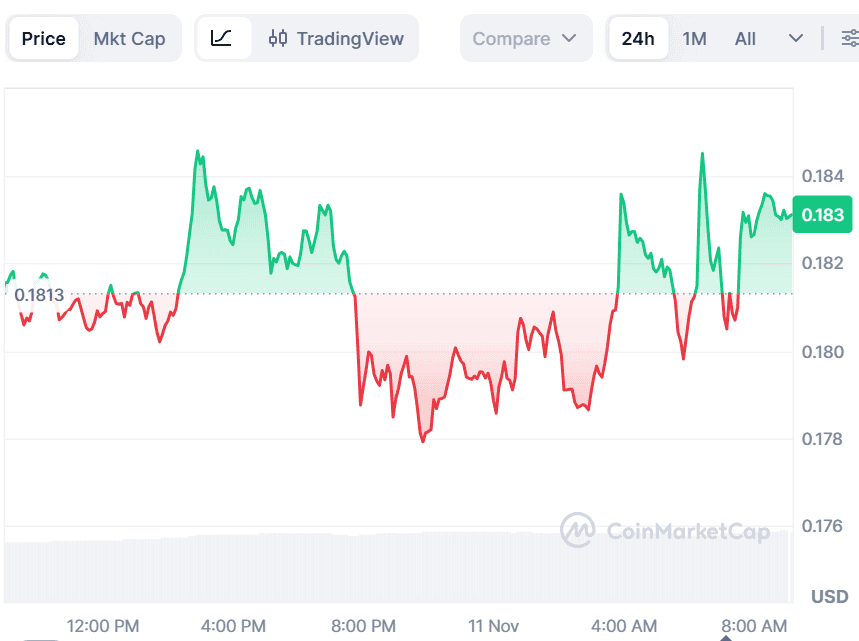859x641 pixels.
Task: Select the All time range
Action: pos(745,39)
